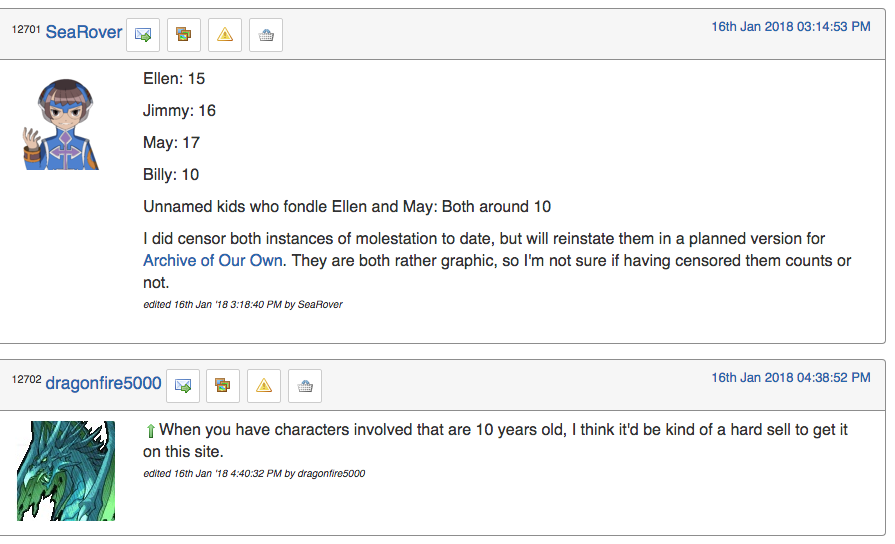Click the basket icon on SeaRover's post
This screenshot has width=895, height=544.
tap(266, 35)
